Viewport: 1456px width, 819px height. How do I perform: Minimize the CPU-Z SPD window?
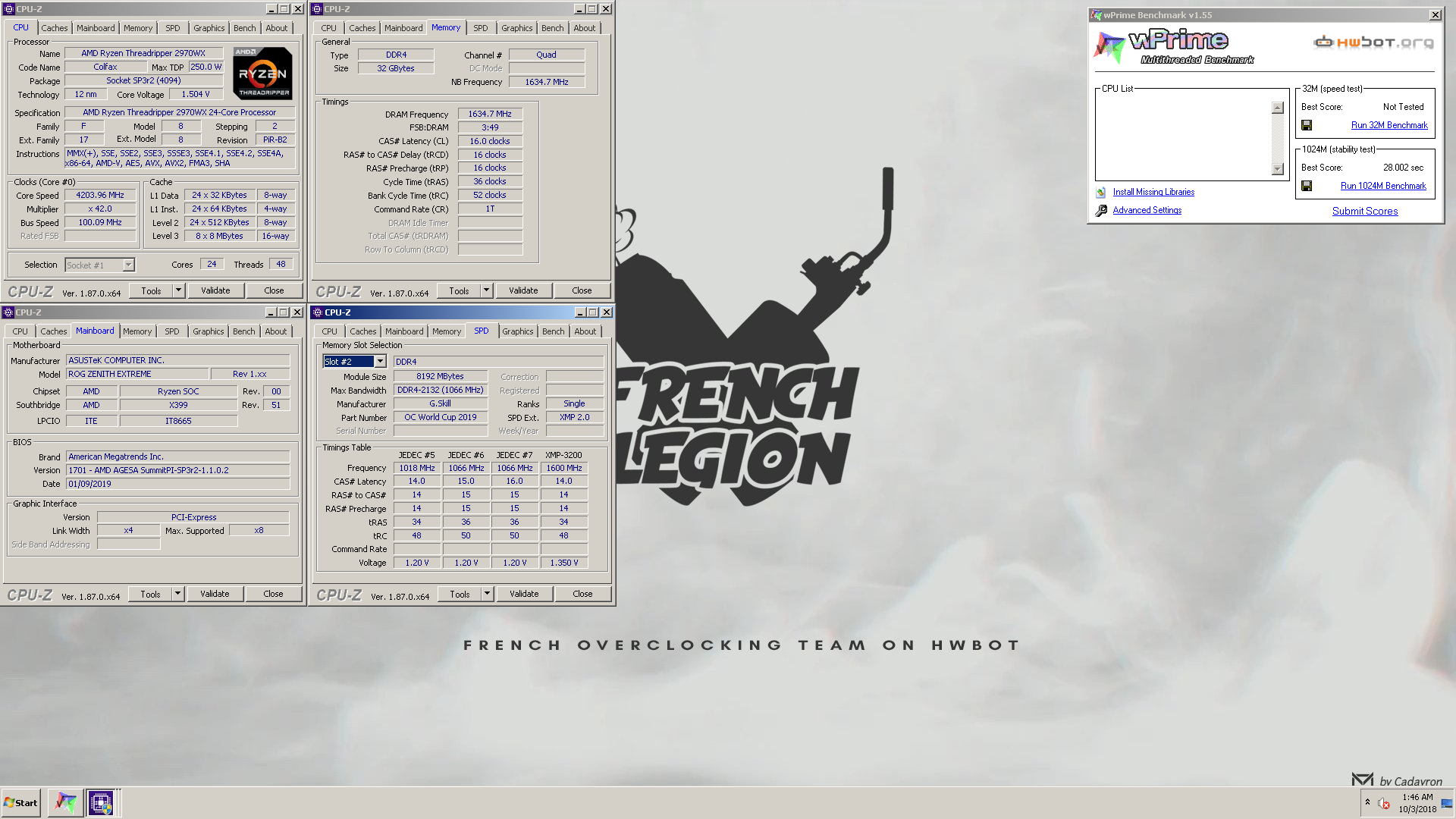(580, 312)
